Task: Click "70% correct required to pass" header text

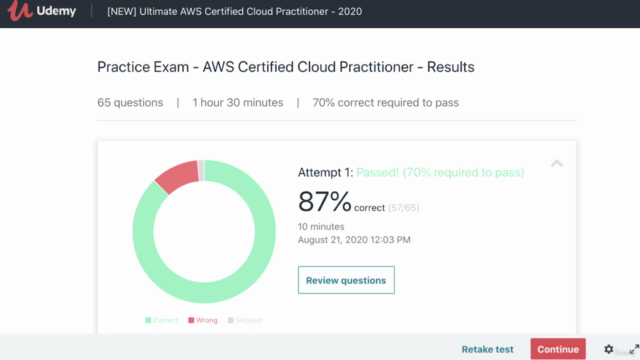Action: (x=385, y=102)
